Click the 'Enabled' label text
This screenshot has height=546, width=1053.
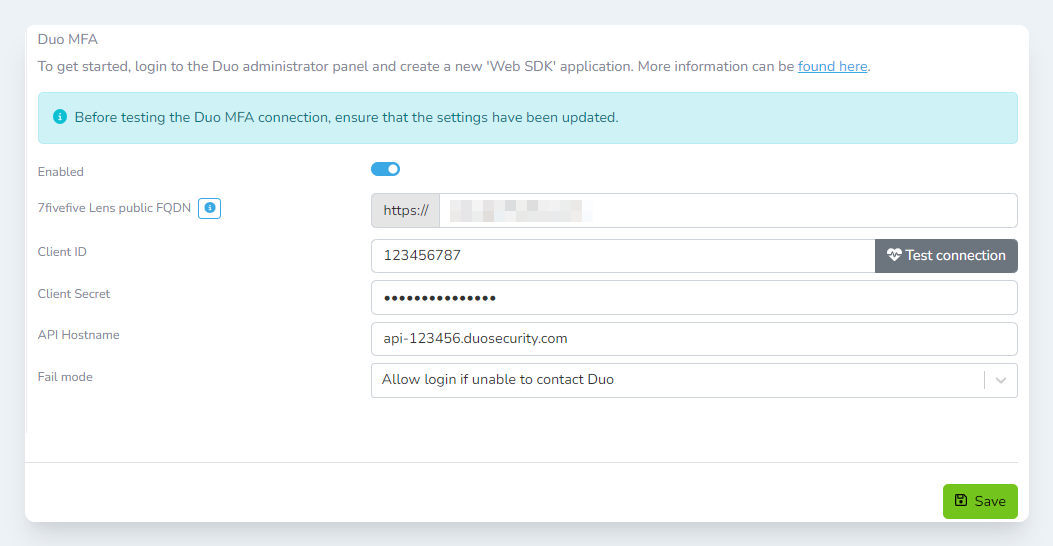61,172
